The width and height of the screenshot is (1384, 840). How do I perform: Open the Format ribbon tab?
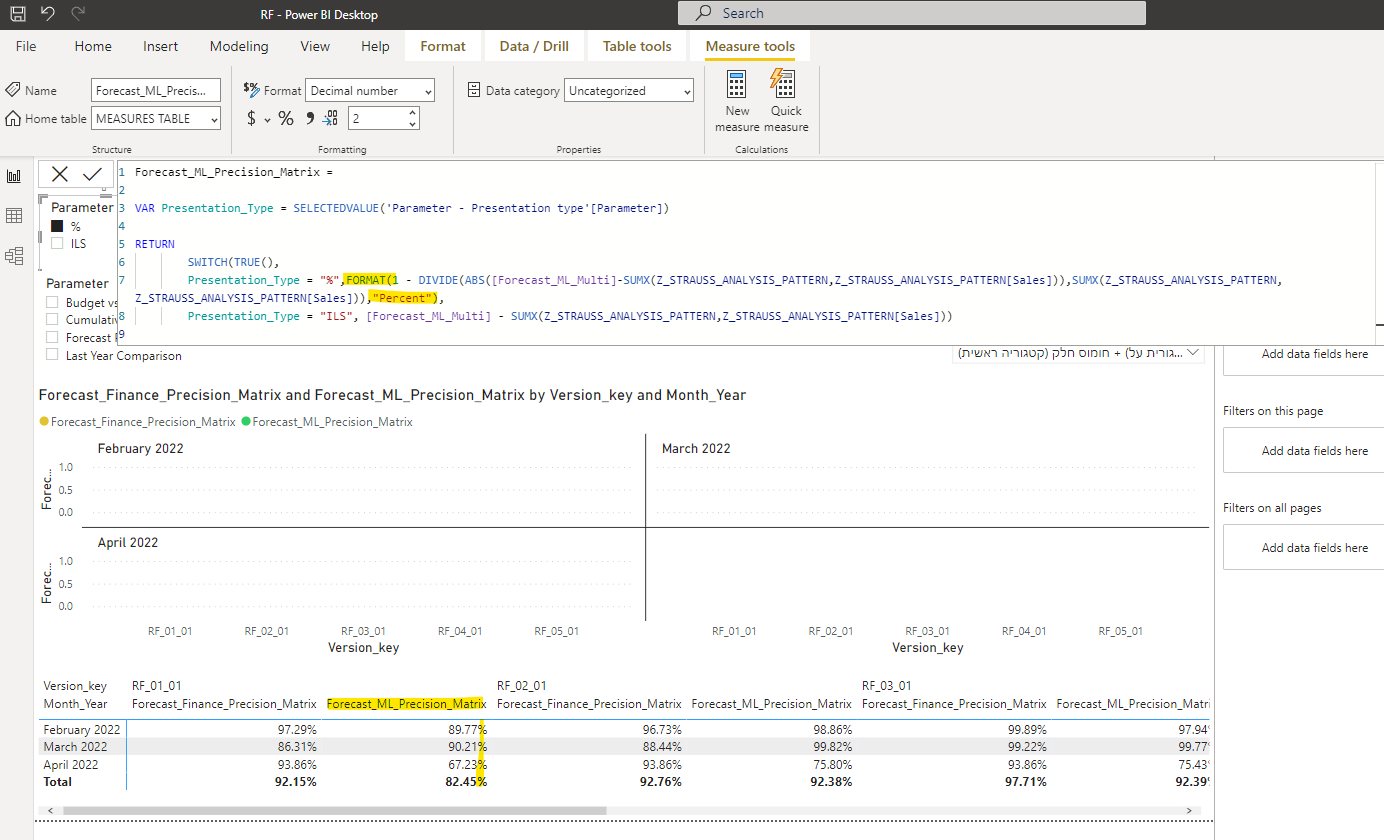443,46
